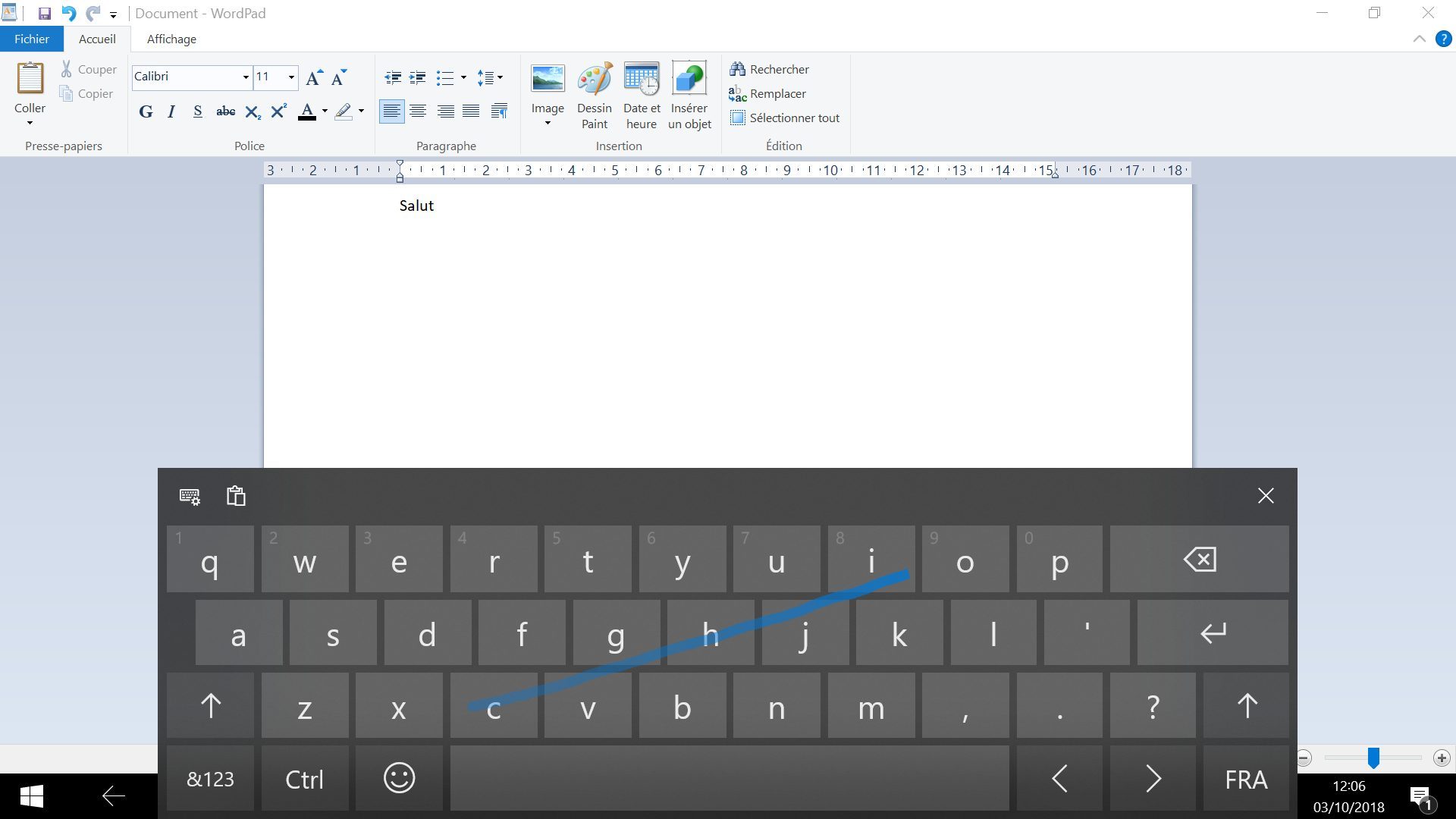Tap the FRA language key

coord(1246,779)
